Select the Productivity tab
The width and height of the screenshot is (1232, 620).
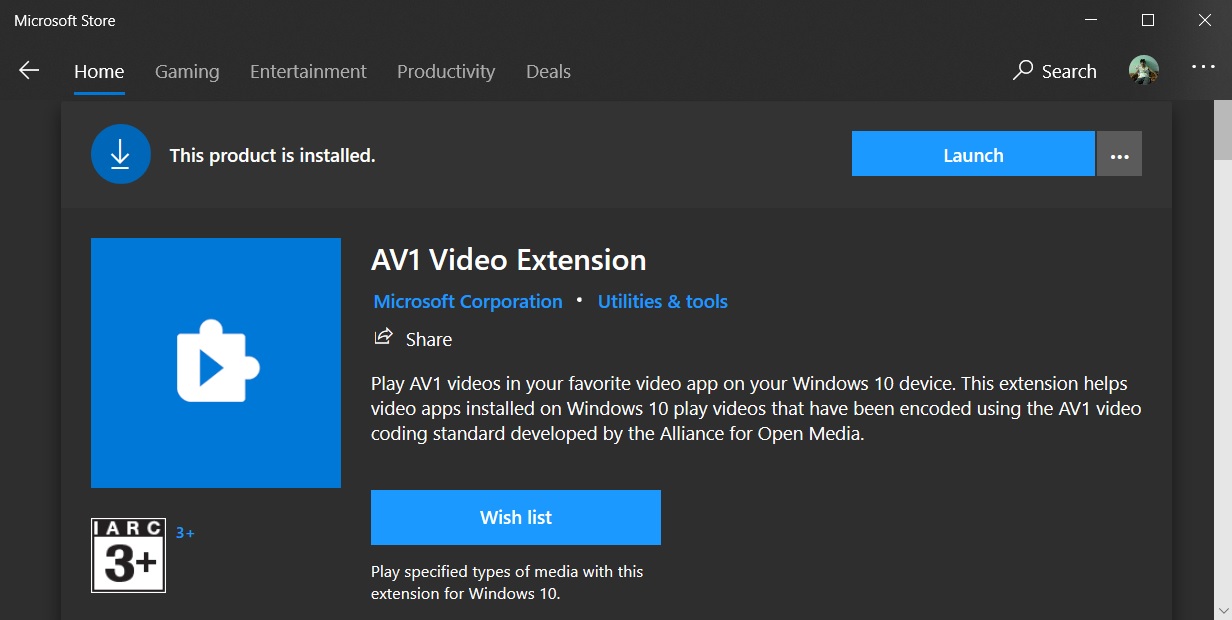click(x=446, y=72)
